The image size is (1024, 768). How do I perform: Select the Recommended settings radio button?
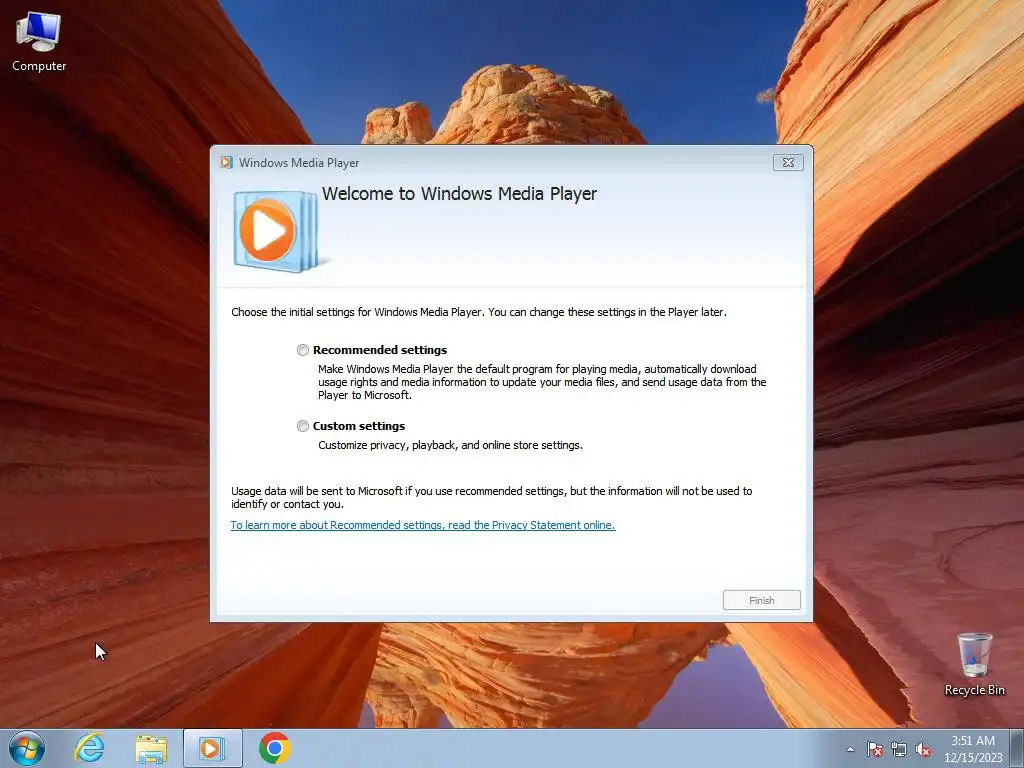point(302,350)
